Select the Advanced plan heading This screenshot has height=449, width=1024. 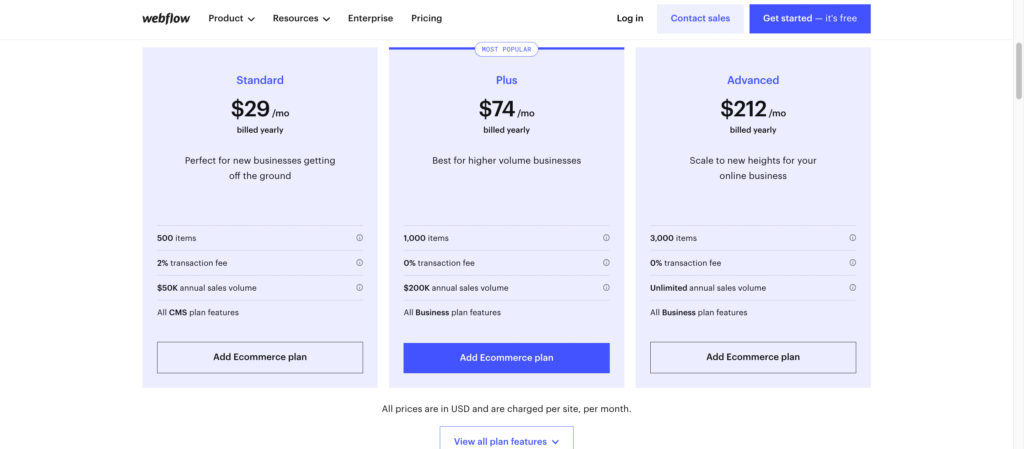coord(753,80)
